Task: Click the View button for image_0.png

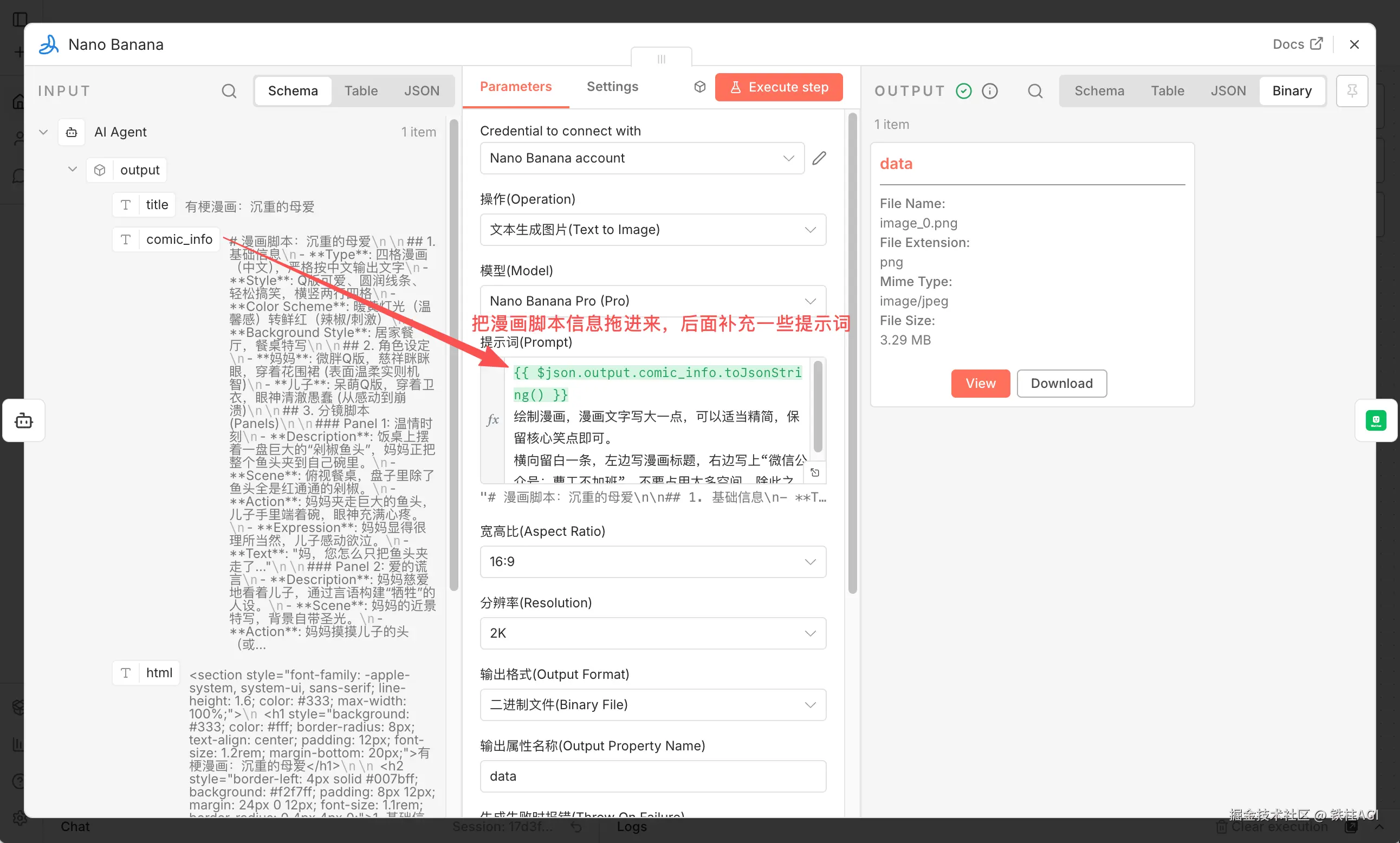Action: point(980,384)
